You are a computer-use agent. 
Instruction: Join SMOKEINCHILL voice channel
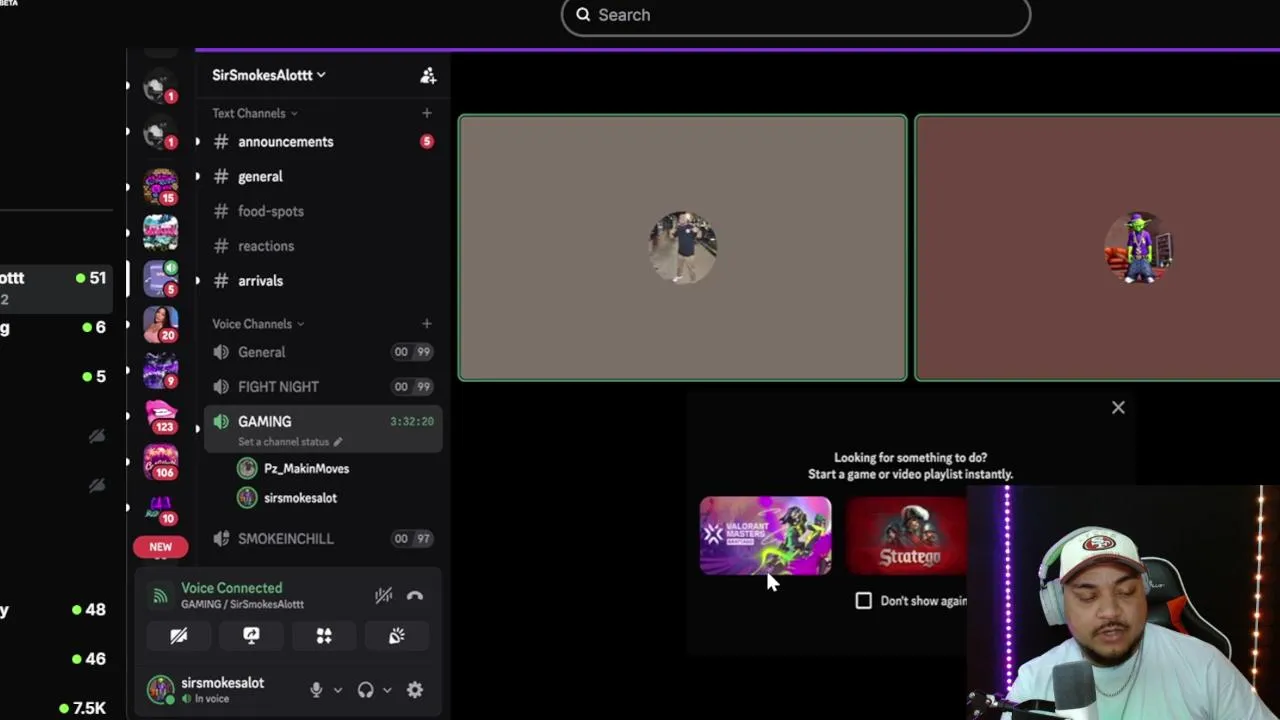(323, 539)
